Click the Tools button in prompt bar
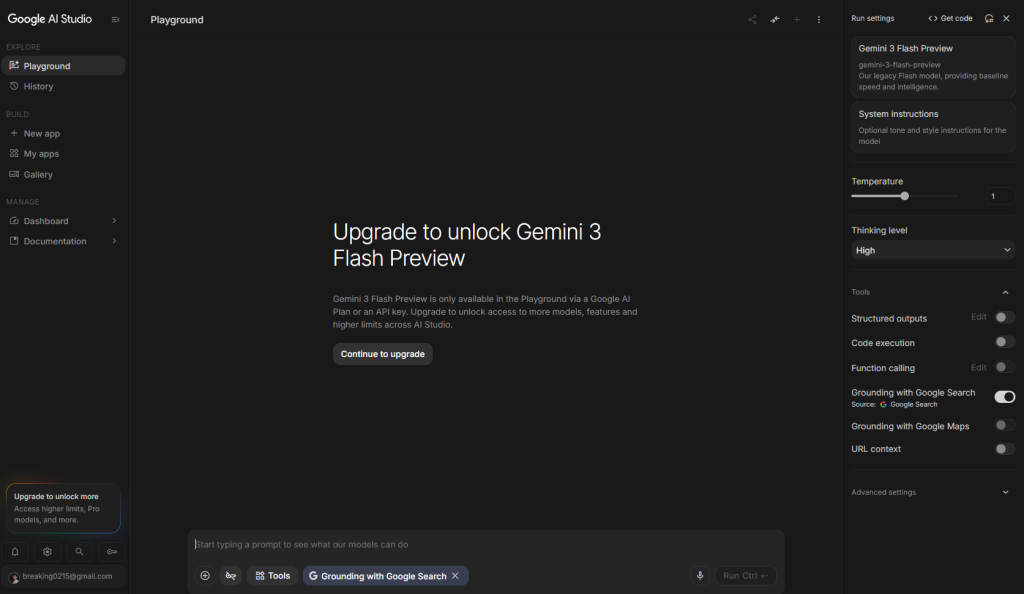Viewport: 1024px width, 594px height. (272, 576)
